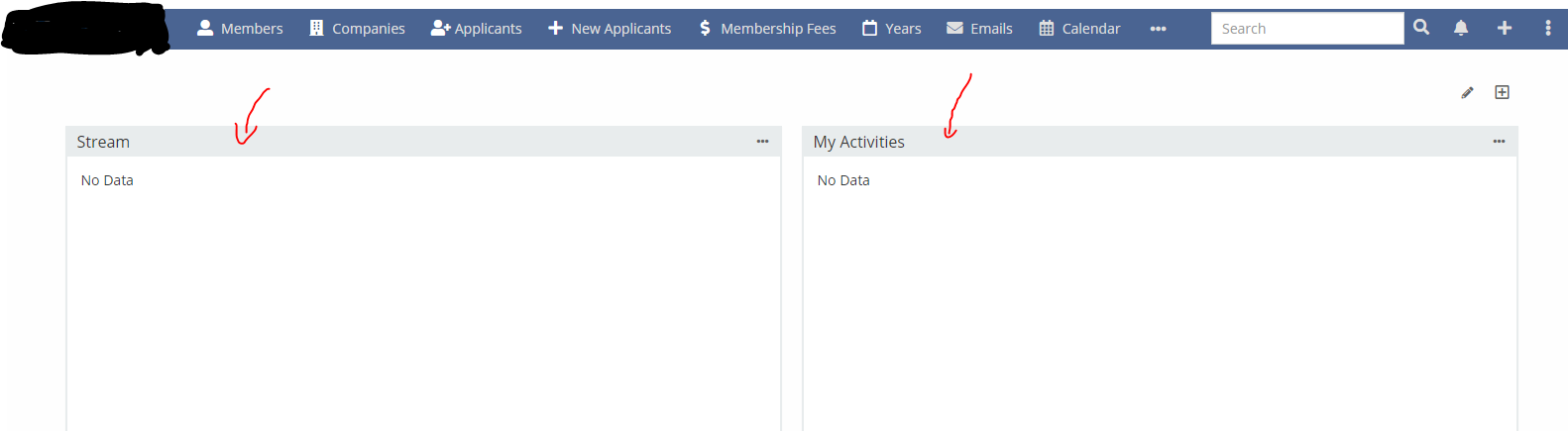Open the Emails tab
Viewport: 1568px width, 431px height.
coord(979,29)
